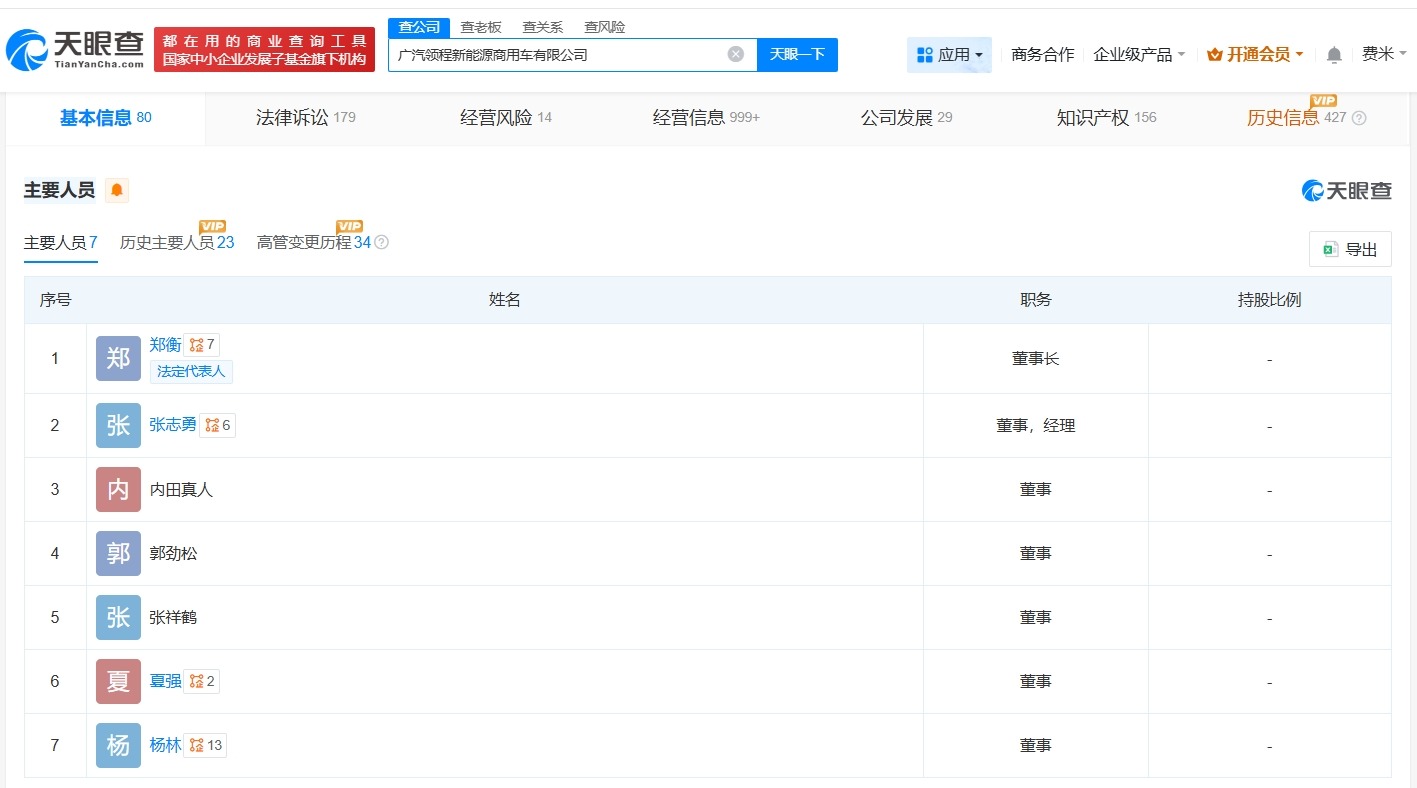
Task: Open the 应用 dropdown
Action: pos(948,54)
